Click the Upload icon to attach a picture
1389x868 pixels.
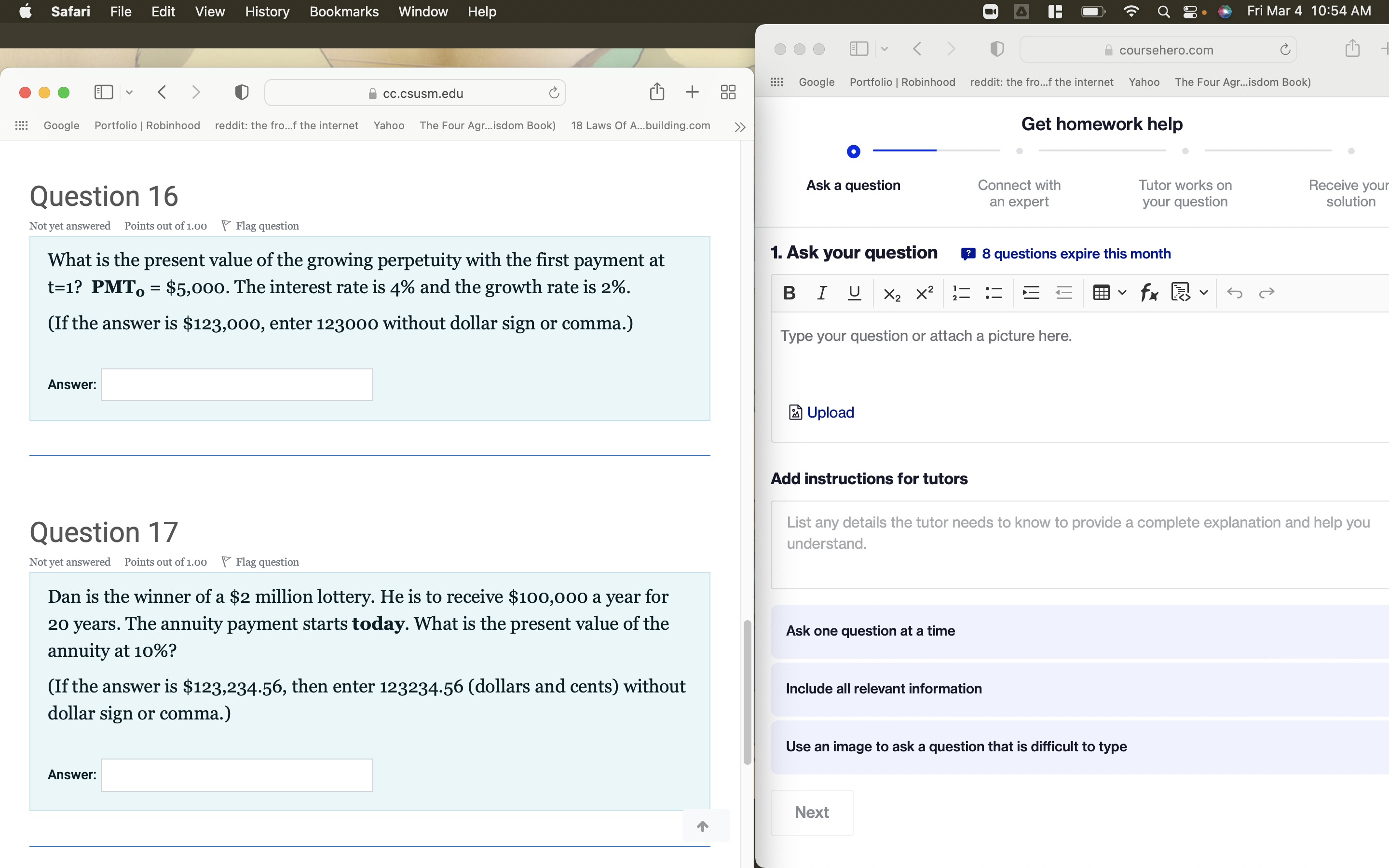(795, 412)
